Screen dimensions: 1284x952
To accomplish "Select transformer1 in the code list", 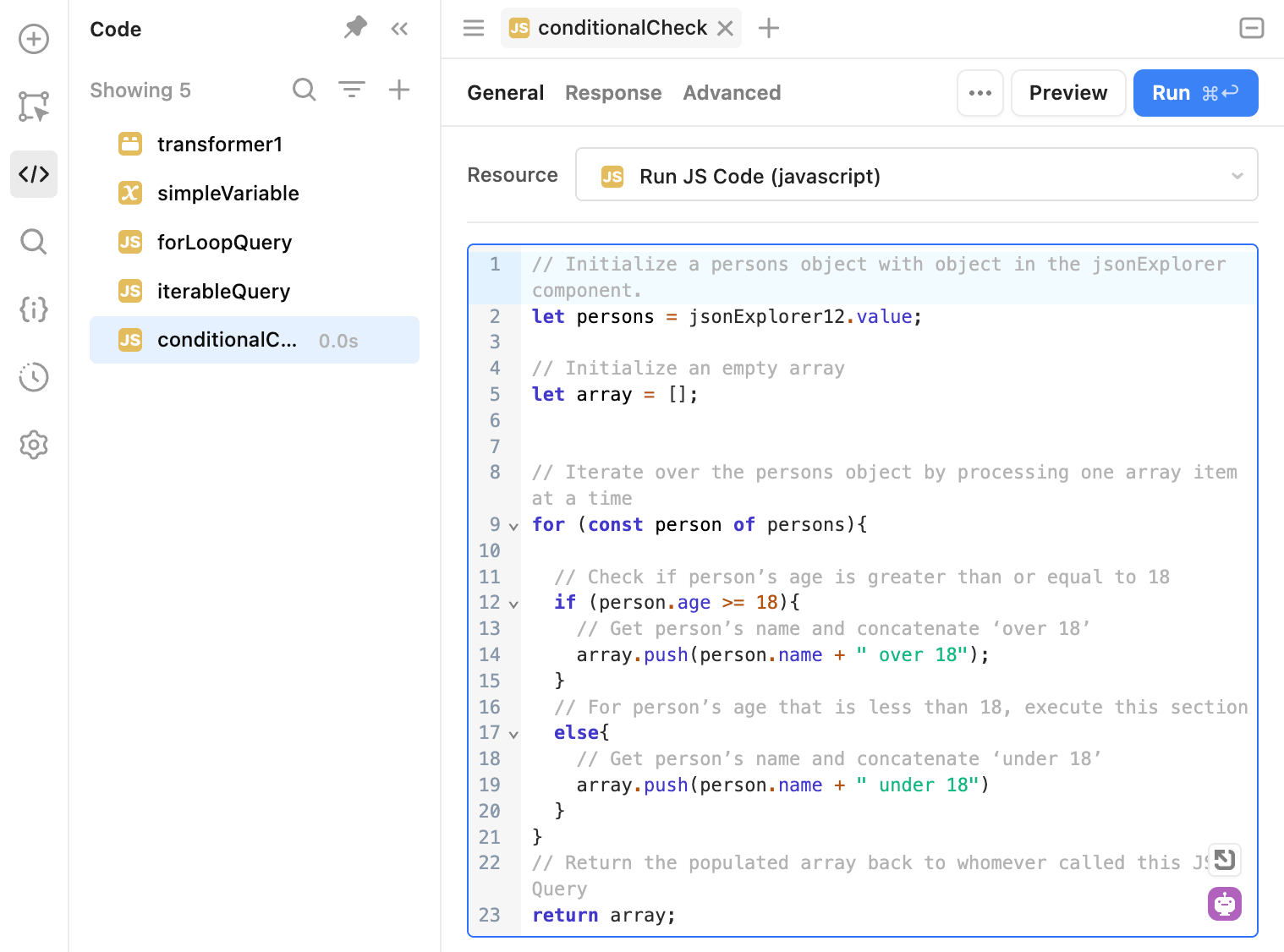I will (x=255, y=144).
